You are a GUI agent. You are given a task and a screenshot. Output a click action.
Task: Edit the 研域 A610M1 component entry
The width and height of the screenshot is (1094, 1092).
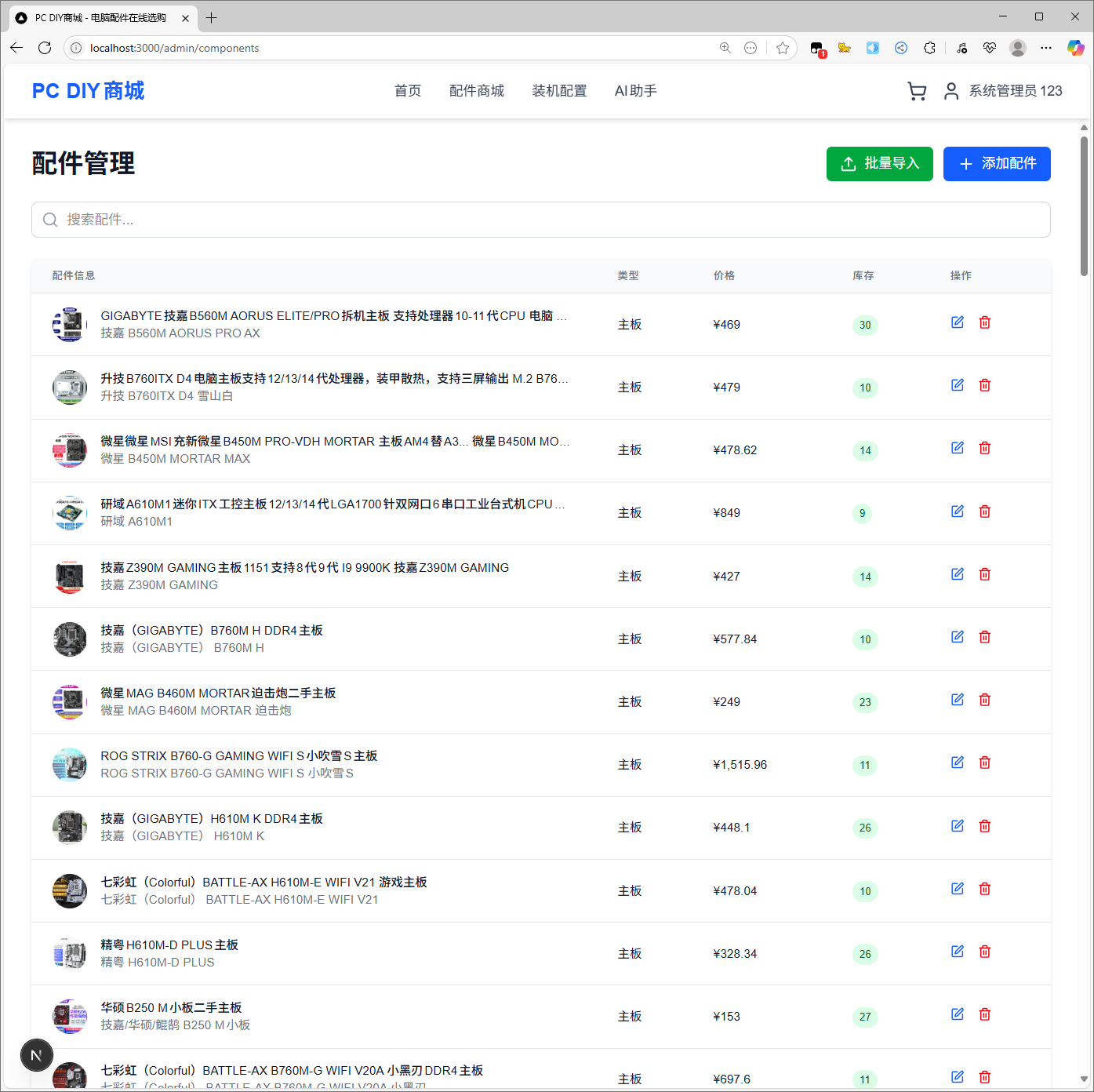(958, 511)
